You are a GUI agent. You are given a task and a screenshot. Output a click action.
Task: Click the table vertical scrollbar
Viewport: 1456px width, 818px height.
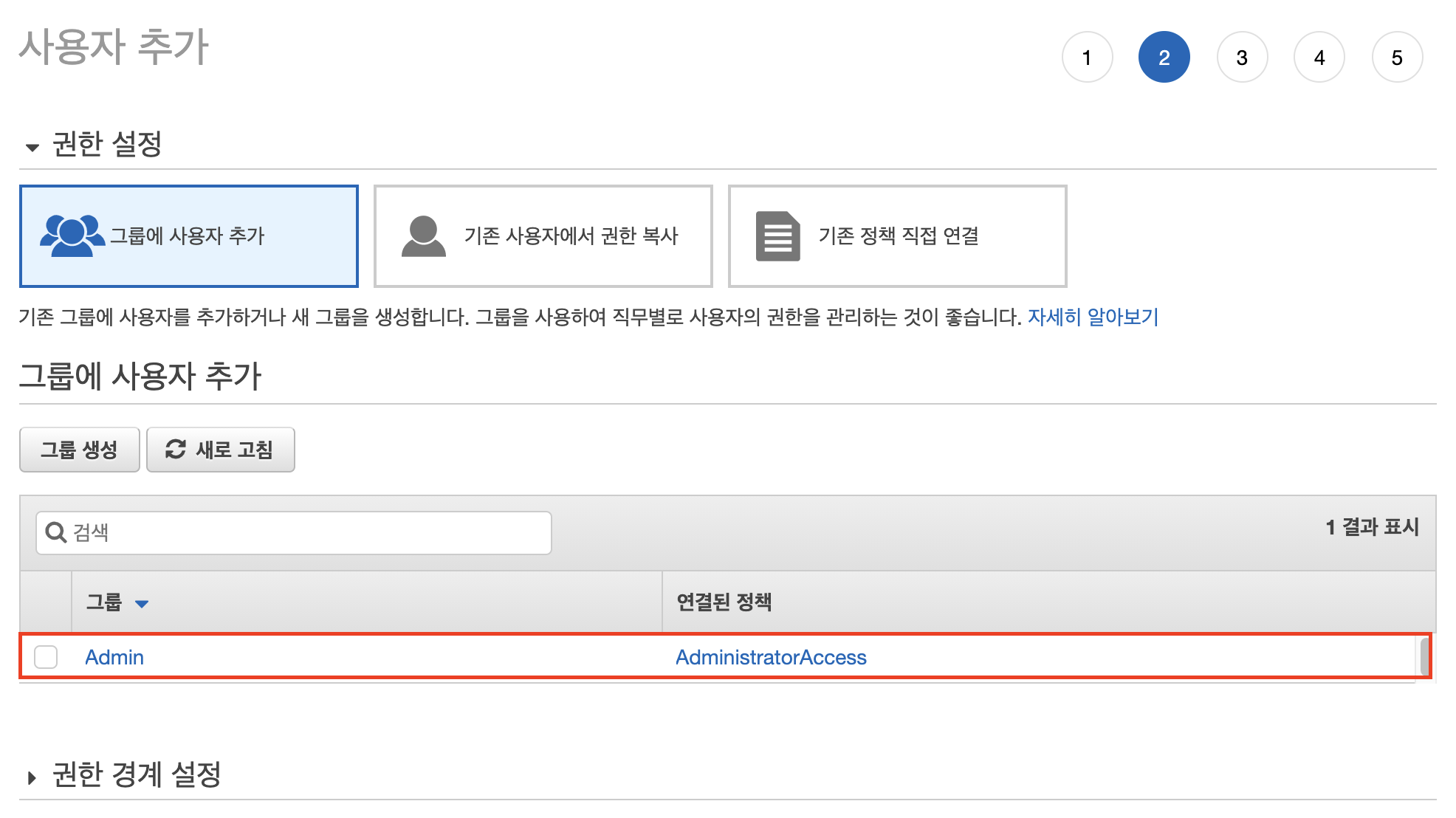[1424, 656]
